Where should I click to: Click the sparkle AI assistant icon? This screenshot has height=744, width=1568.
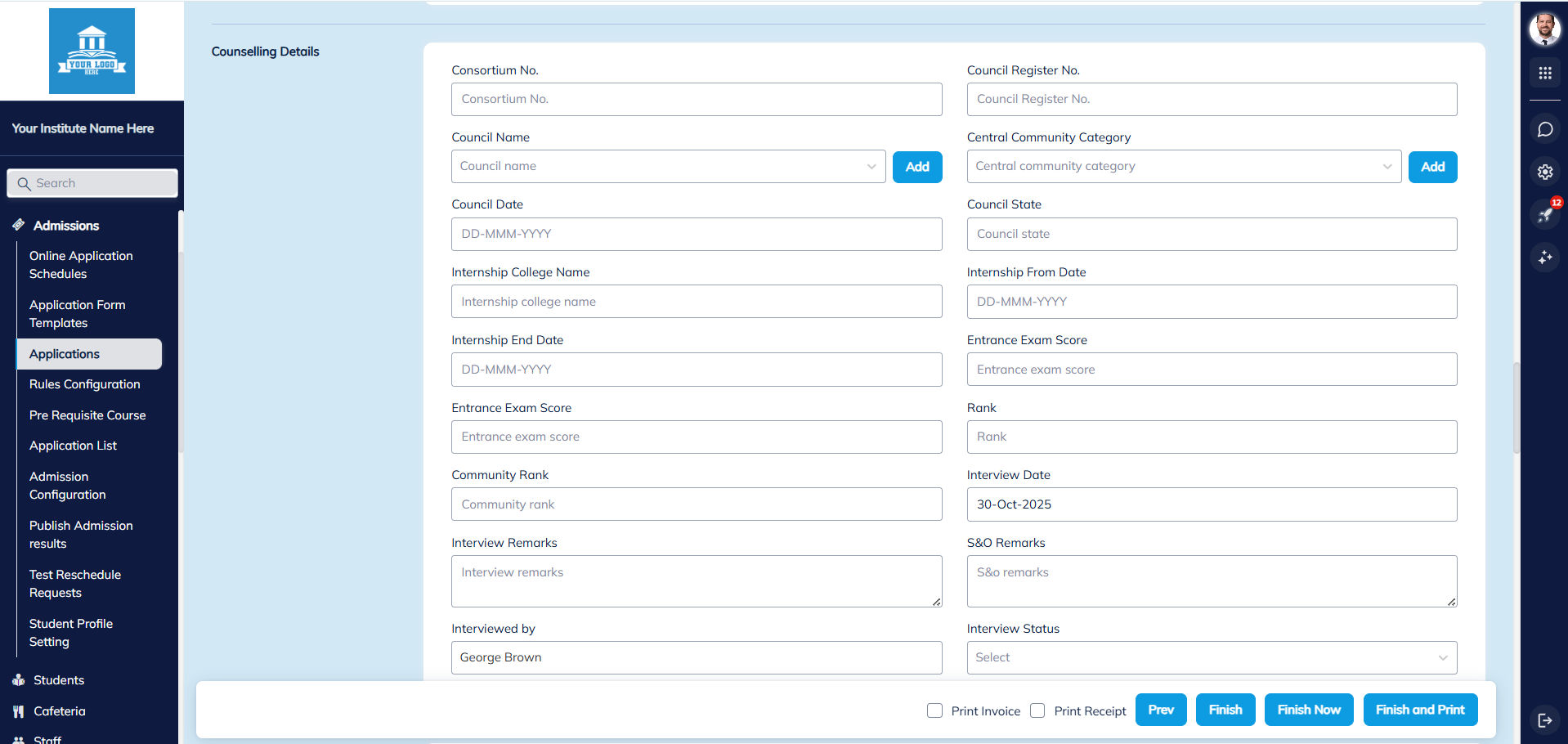pyautogui.click(x=1544, y=258)
